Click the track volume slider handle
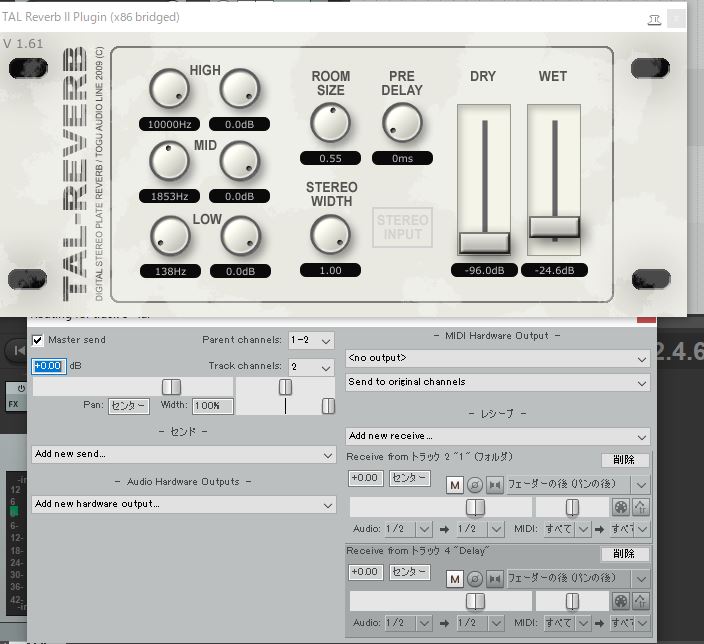 tap(171, 387)
